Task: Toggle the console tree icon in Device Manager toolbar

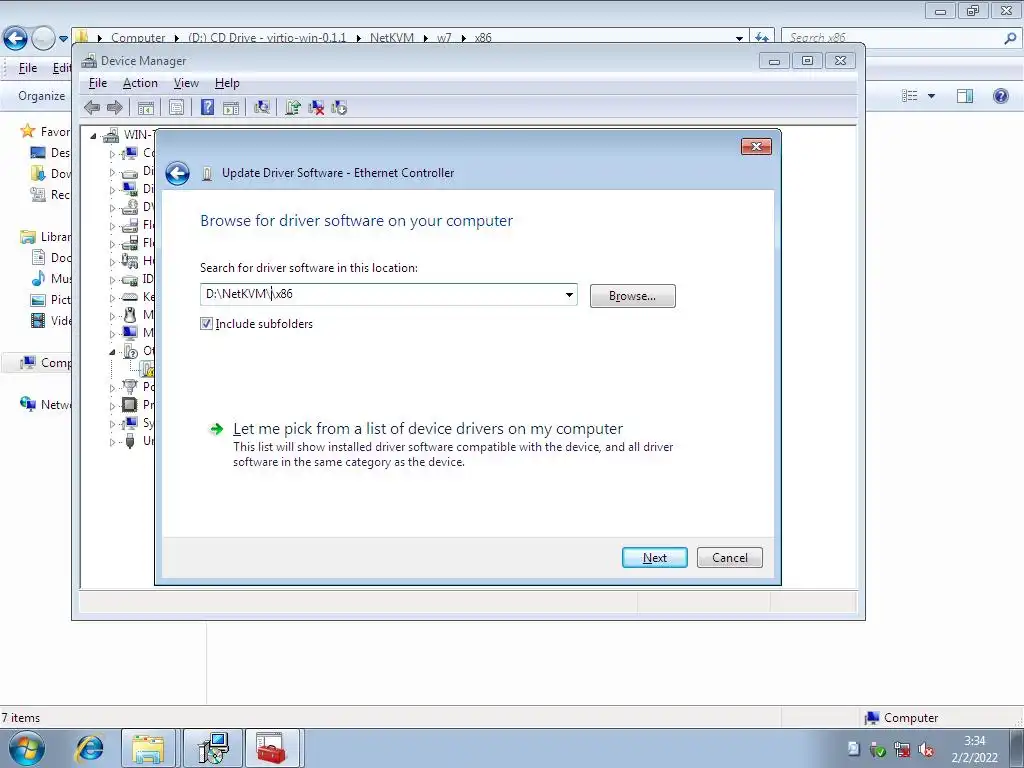Action: click(146, 108)
